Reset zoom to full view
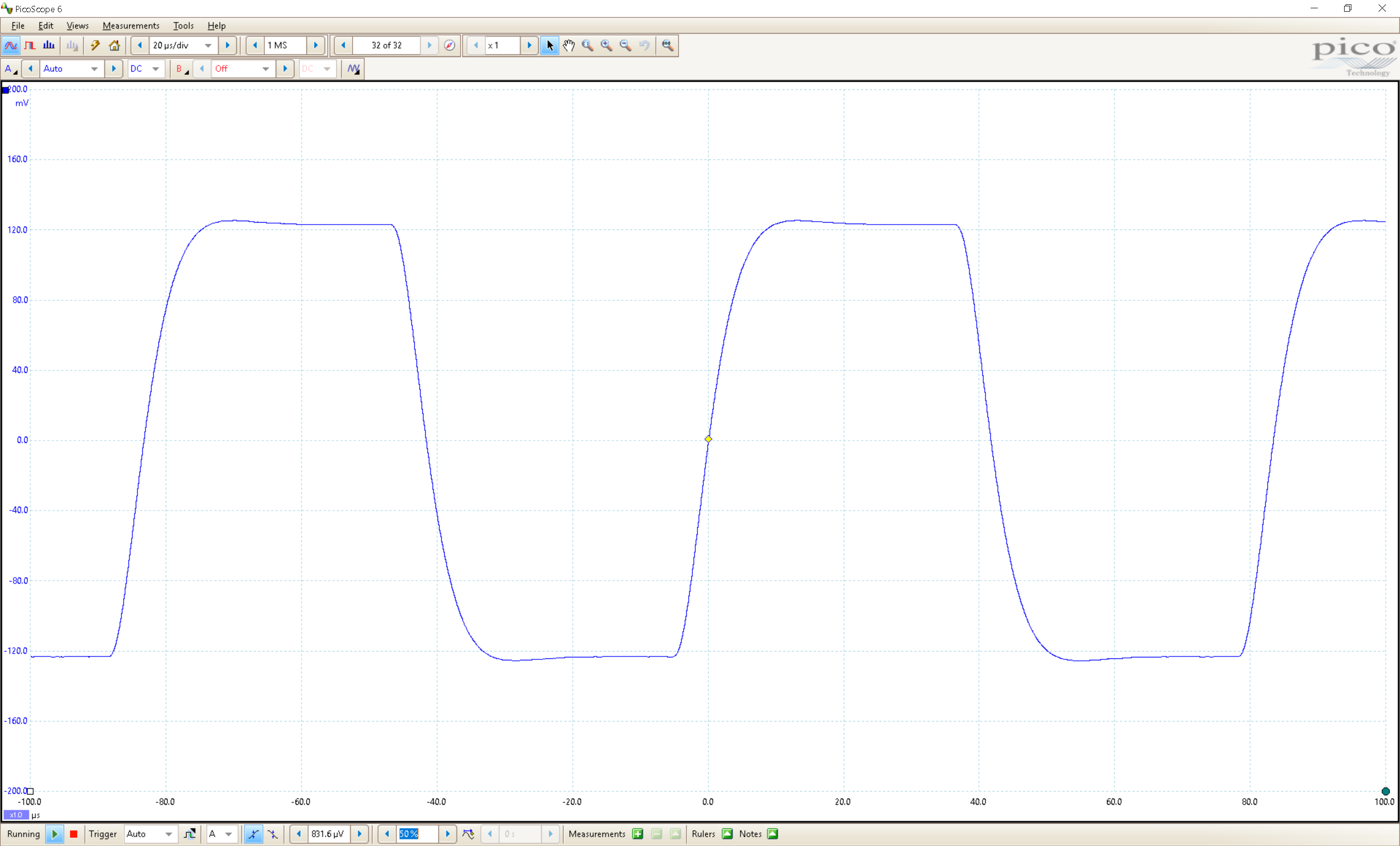 coord(667,45)
